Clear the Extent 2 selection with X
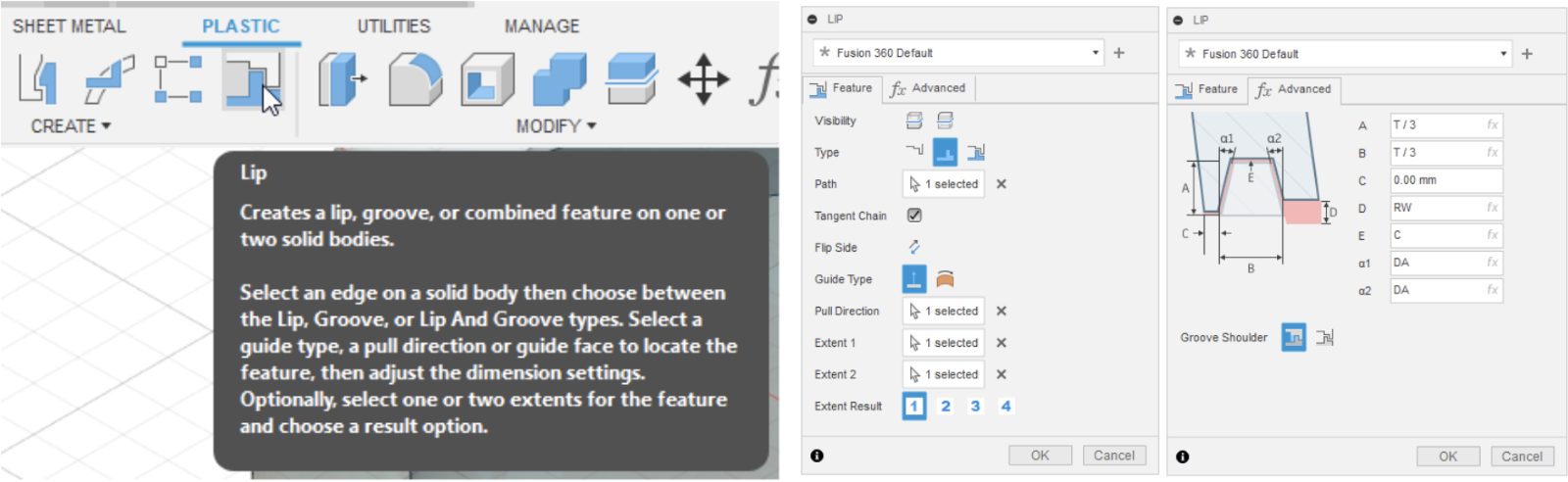The width and height of the screenshot is (1568, 482). pyautogui.click(x=1002, y=374)
